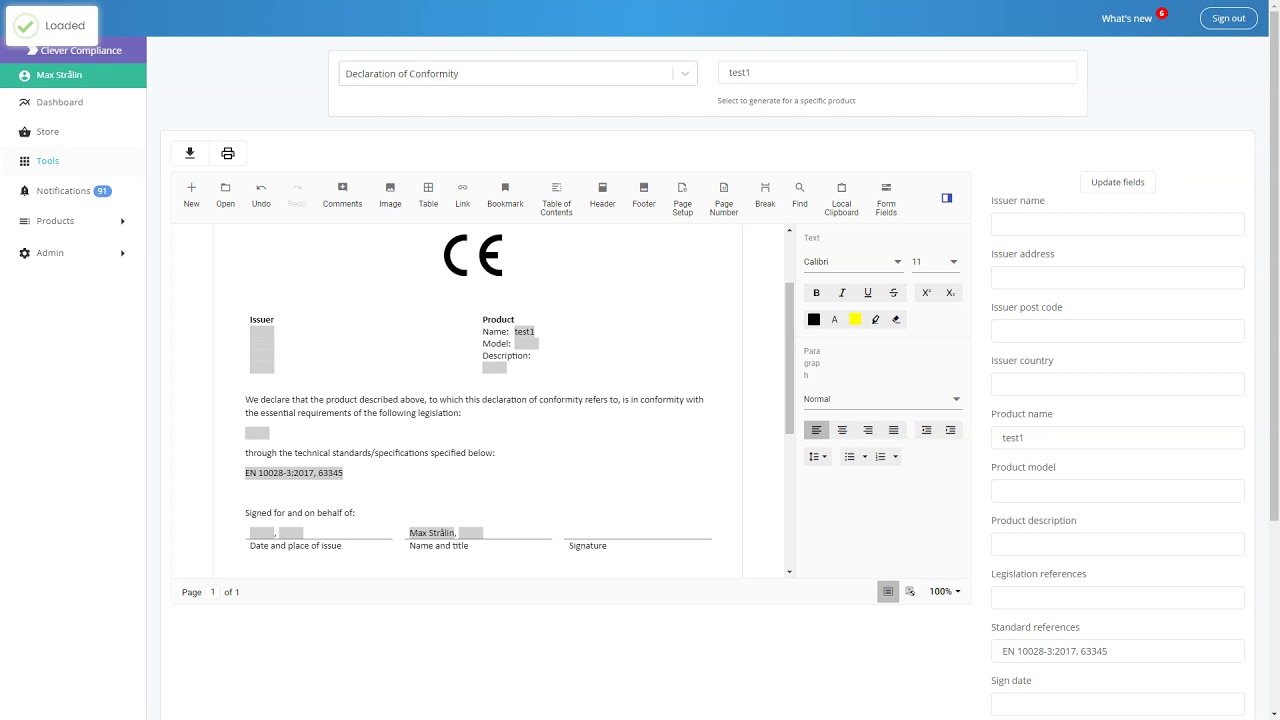Screen dimensions: 1280x720
Task: Insert a Bookmark
Action: (505, 195)
